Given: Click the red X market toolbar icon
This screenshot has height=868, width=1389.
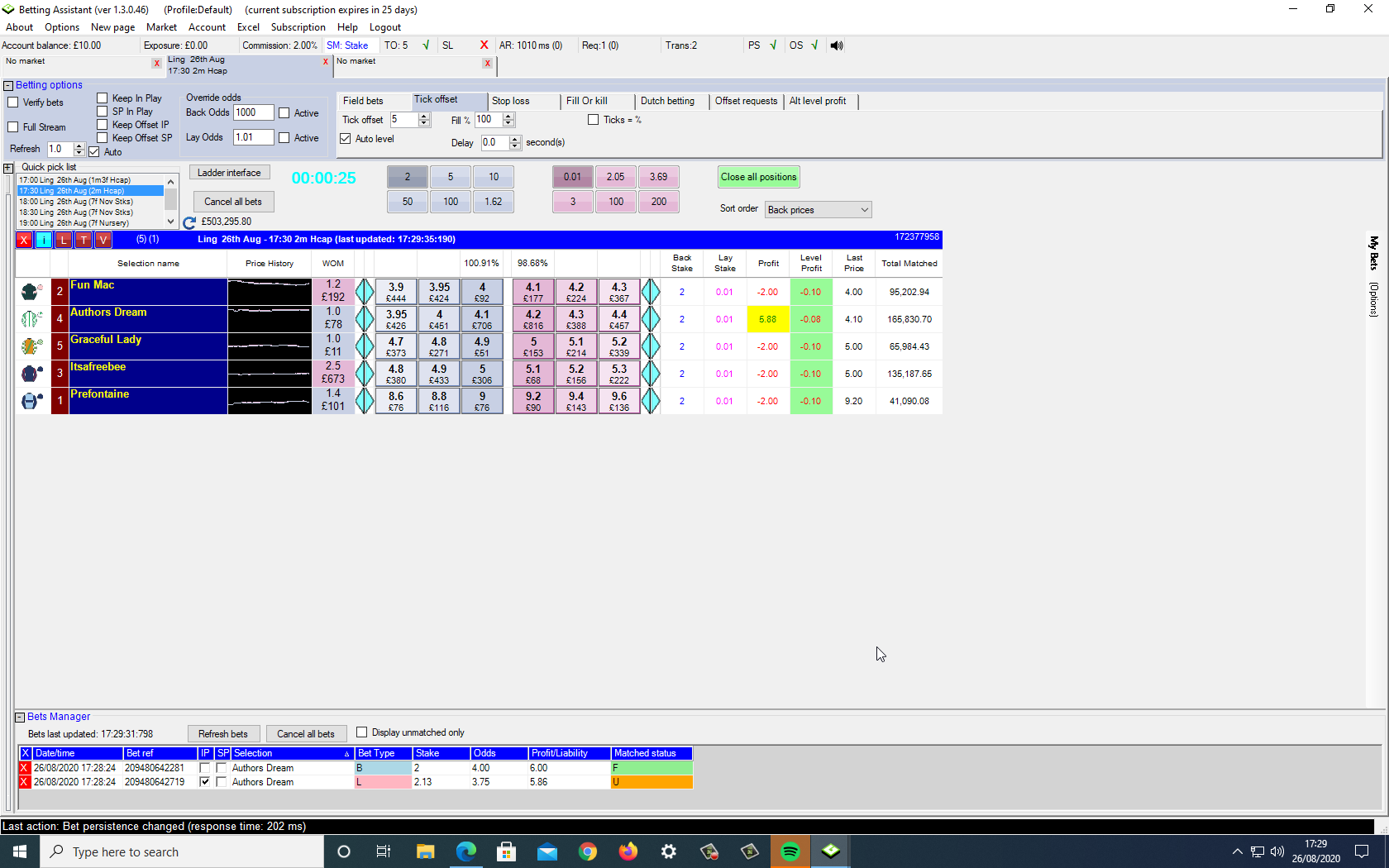Looking at the screenshot, I should click(x=24, y=240).
